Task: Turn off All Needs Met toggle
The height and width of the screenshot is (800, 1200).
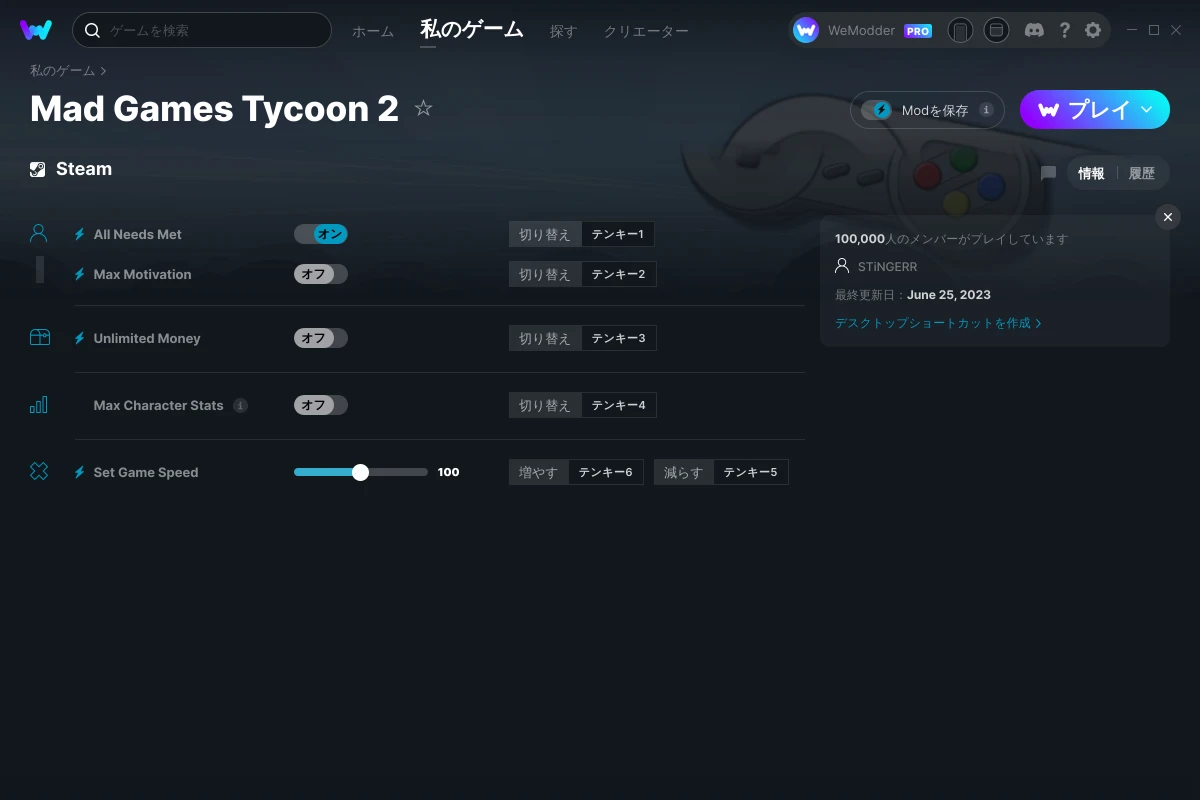Action: pyautogui.click(x=321, y=234)
